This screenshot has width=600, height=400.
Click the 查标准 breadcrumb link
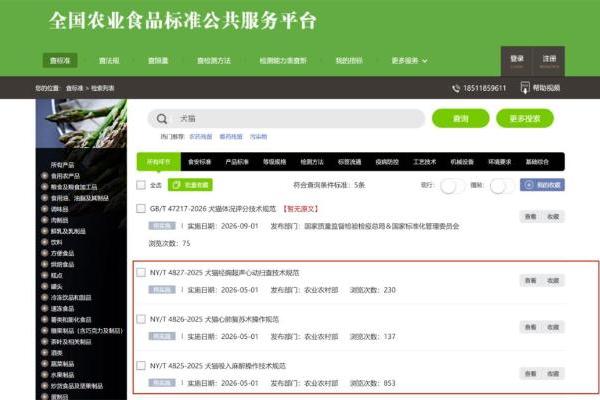[74, 88]
